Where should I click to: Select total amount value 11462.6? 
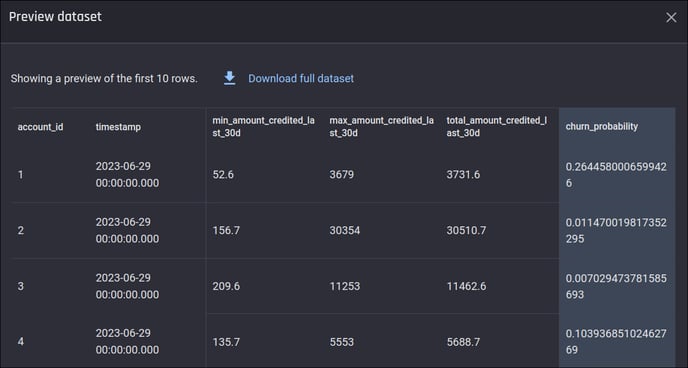(466, 286)
